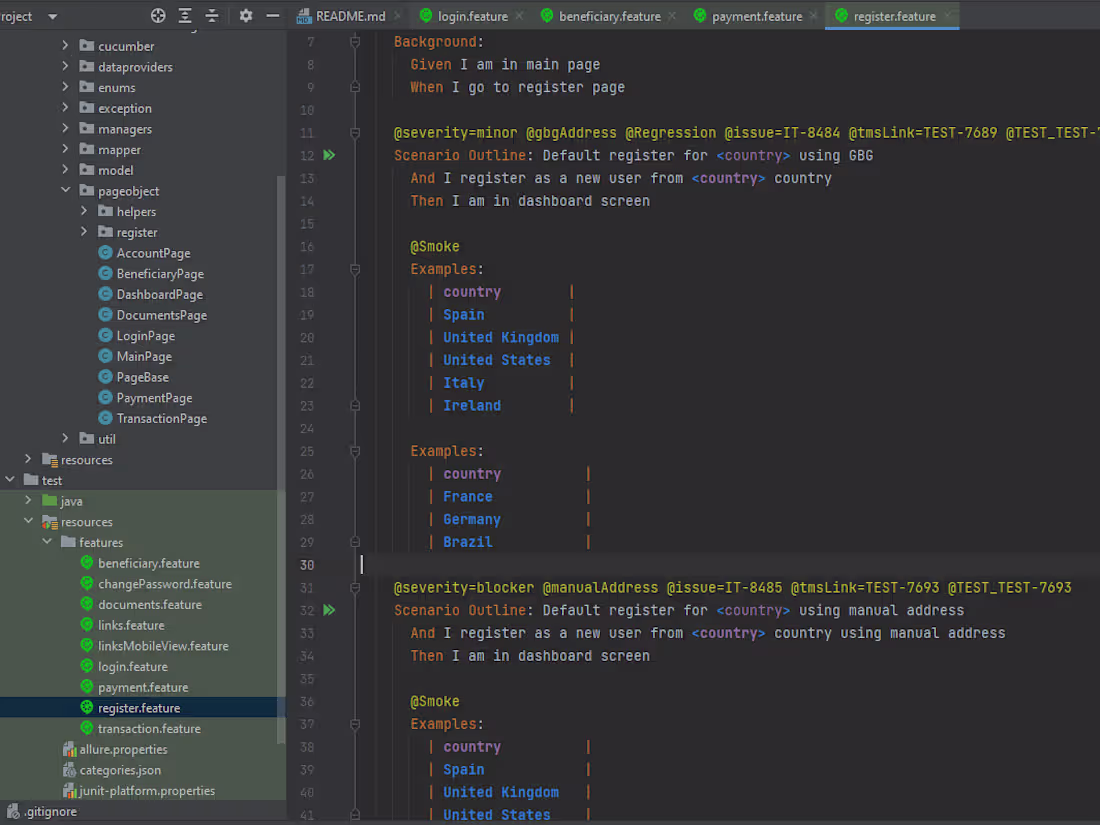Expand all nodes using the expand-all icon

tap(184, 17)
